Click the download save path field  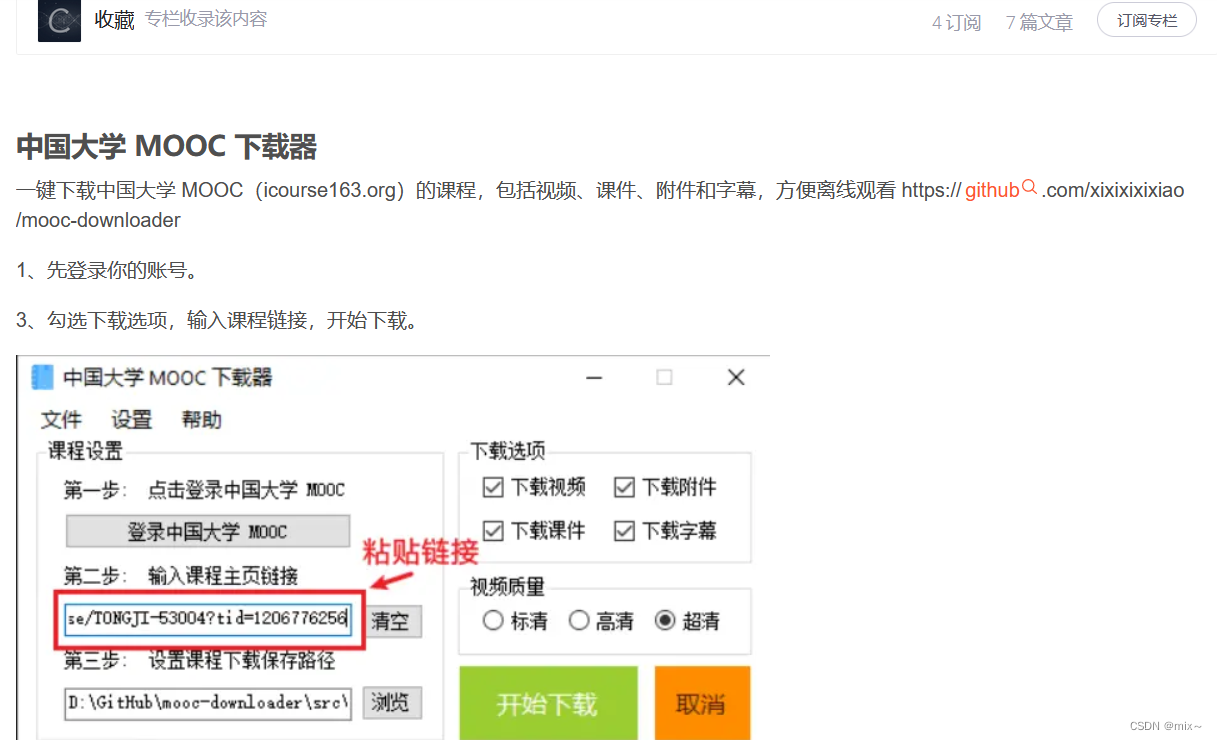pyautogui.click(x=208, y=702)
